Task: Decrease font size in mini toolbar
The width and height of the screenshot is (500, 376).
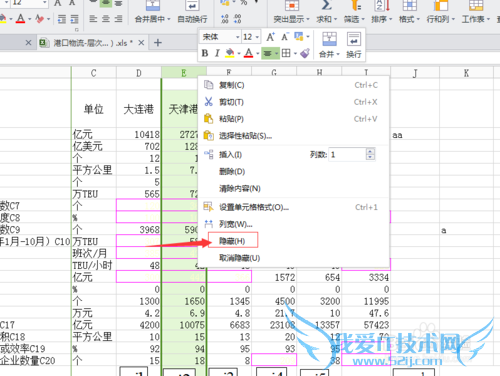Action: pos(284,37)
